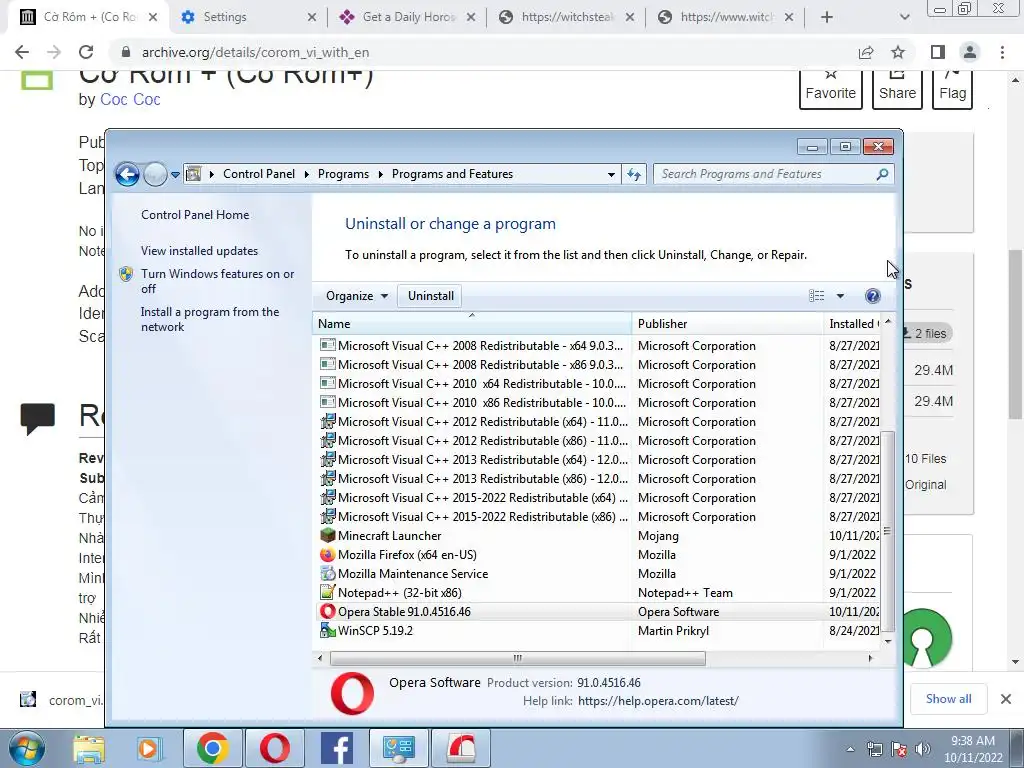Open the Organize dropdown menu

click(x=357, y=296)
